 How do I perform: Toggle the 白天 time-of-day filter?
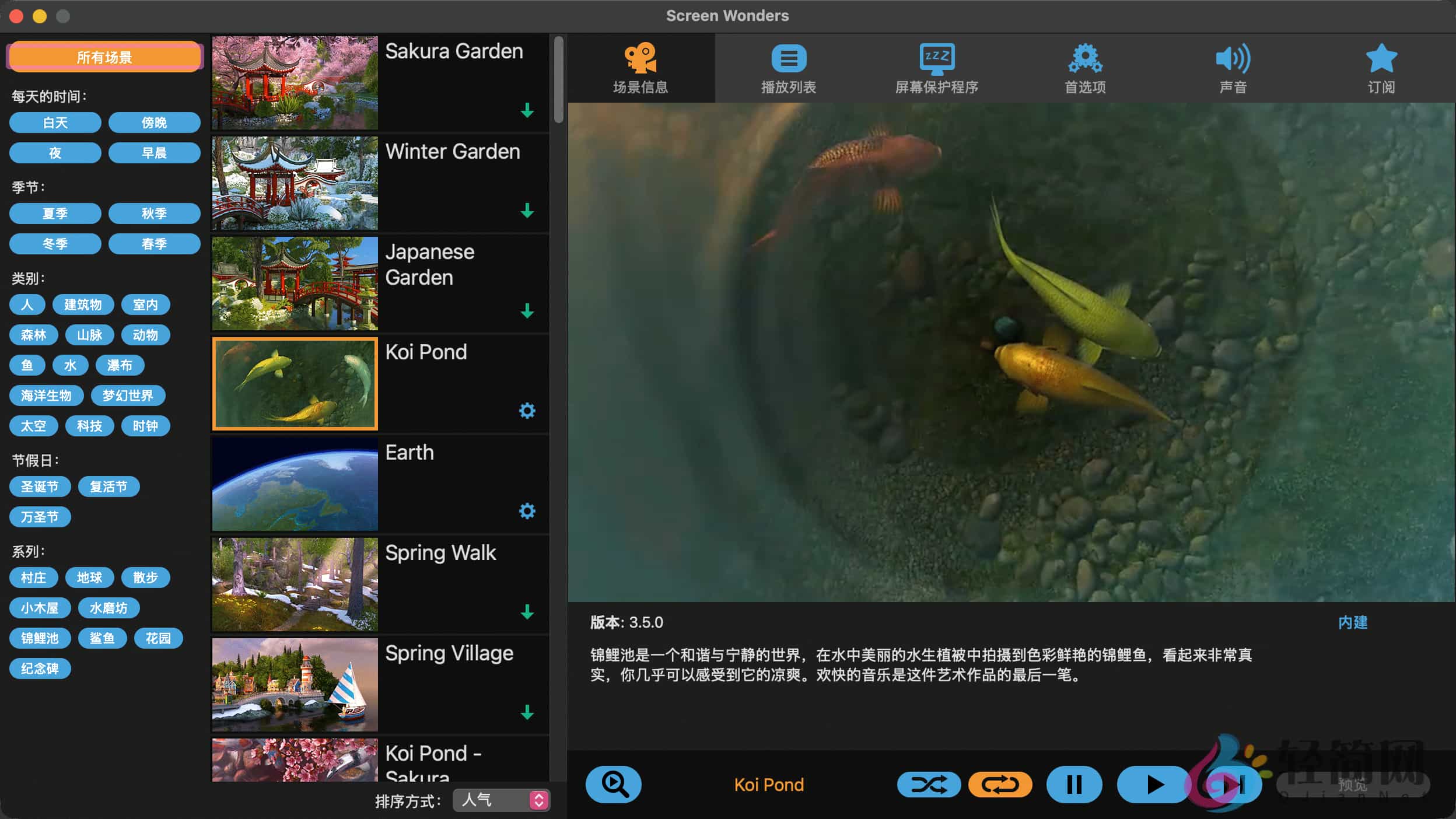(55, 123)
